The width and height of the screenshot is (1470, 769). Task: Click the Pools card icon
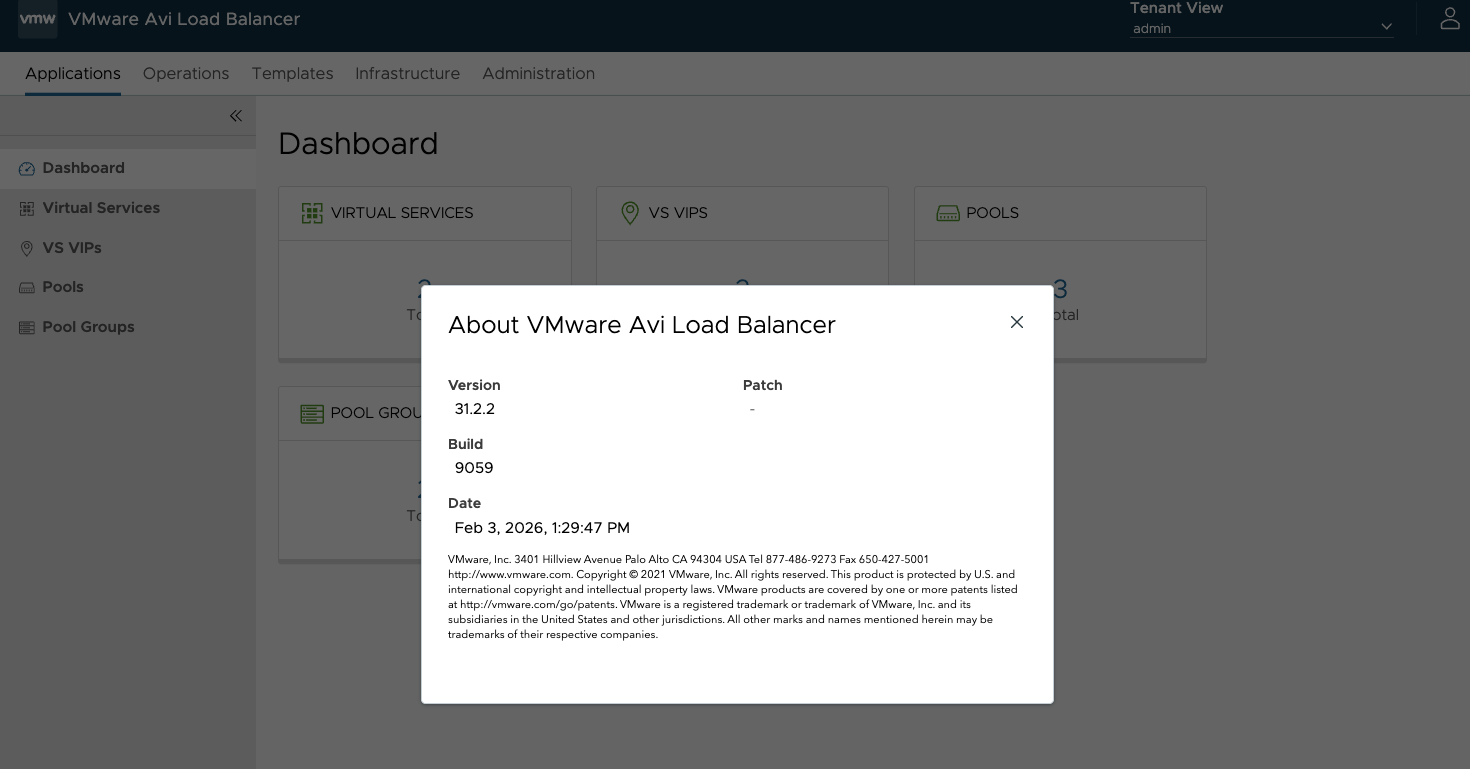pos(948,213)
